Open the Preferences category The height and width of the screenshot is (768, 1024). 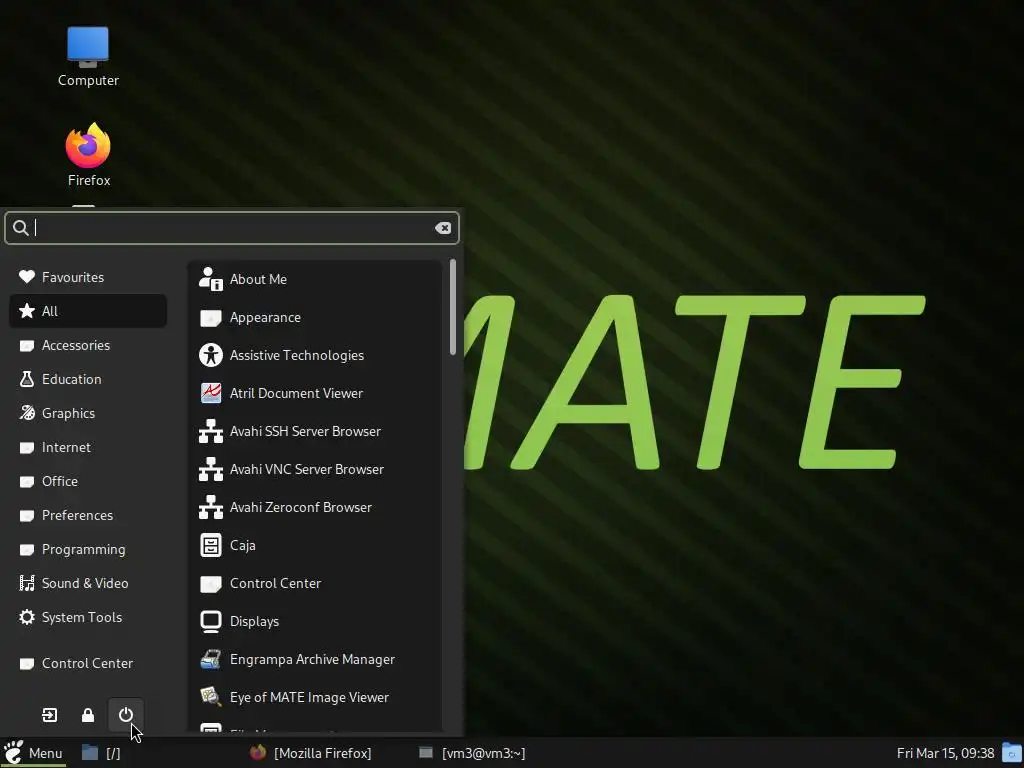coord(88,515)
